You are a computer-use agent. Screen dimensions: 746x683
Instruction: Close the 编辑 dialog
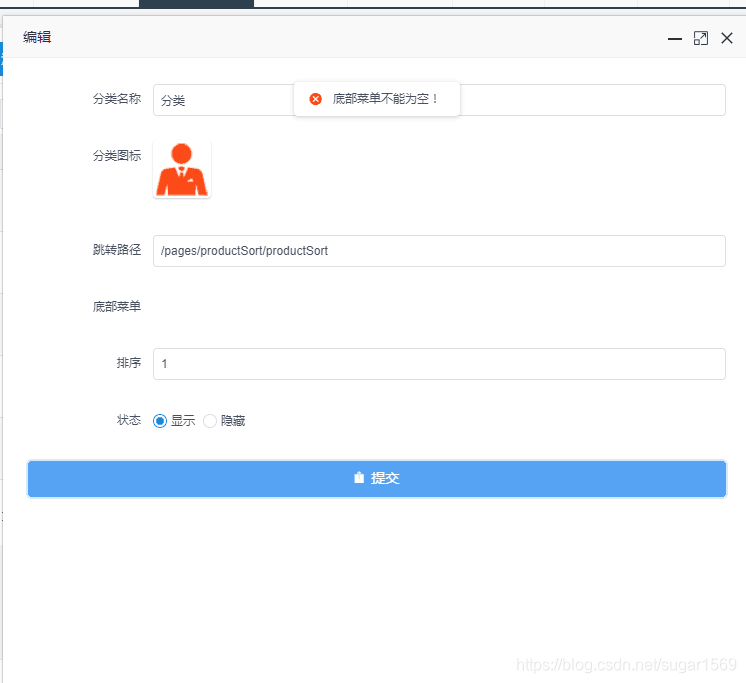pos(726,38)
